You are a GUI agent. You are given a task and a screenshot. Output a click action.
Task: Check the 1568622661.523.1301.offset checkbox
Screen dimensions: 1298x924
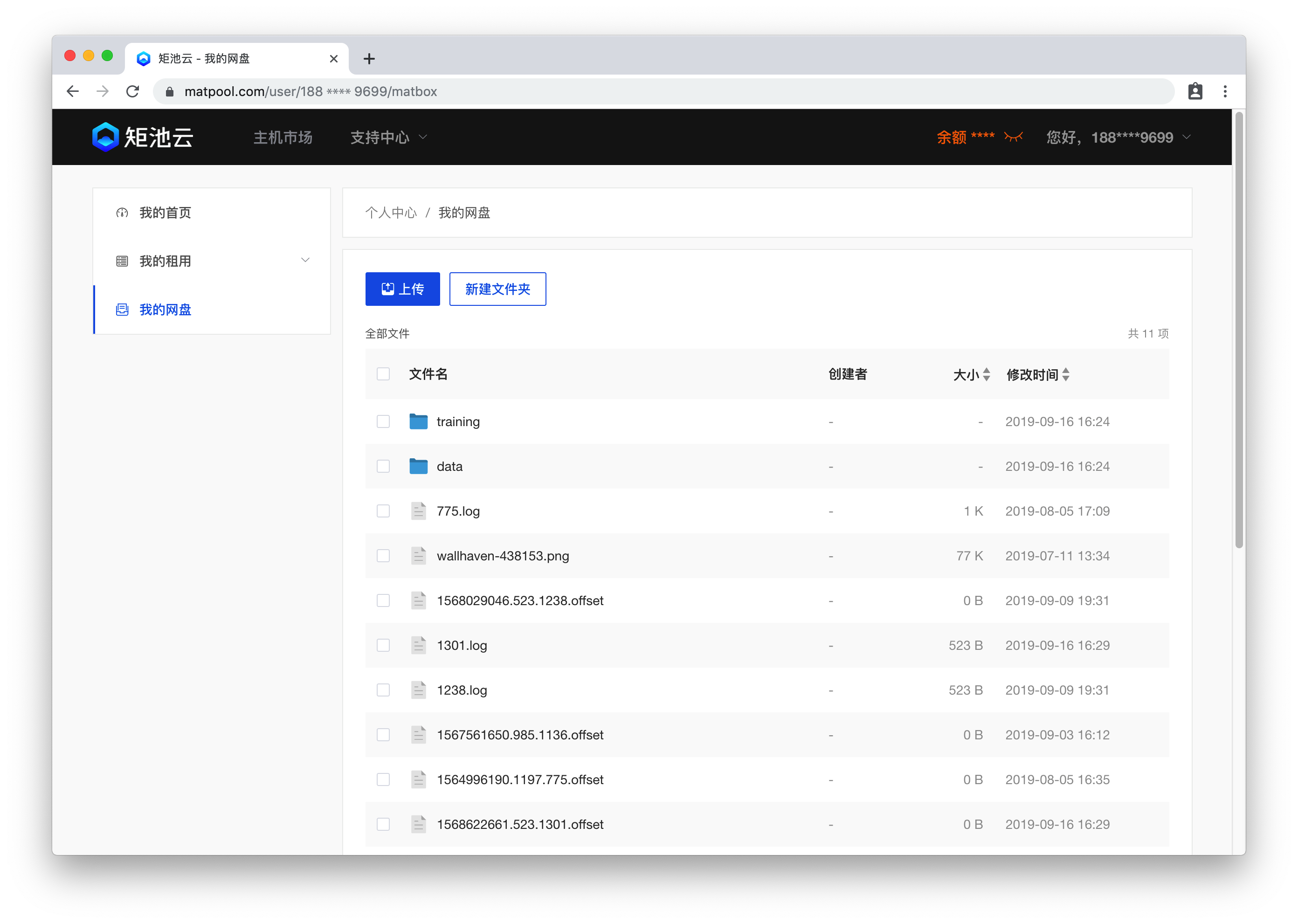click(x=383, y=824)
